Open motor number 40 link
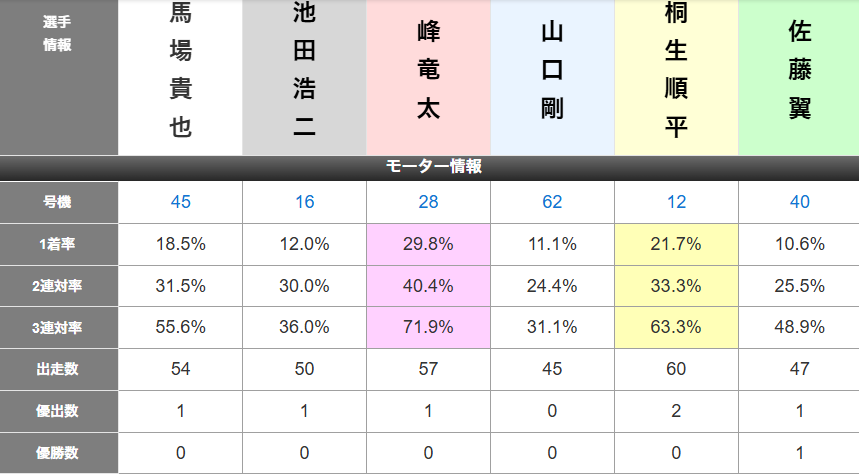The width and height of the screenshot is (859, 474). [800, 202]
